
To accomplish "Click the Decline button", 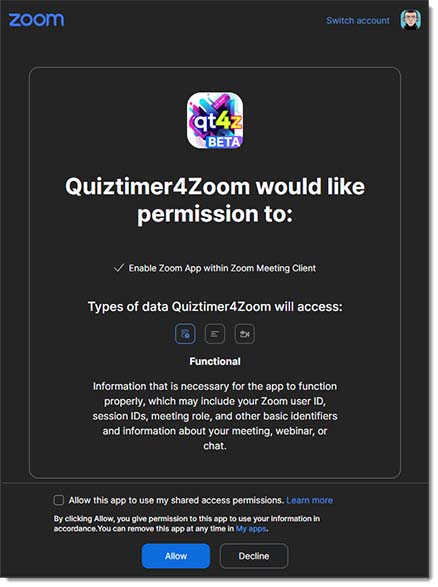I will coord(254,556).
